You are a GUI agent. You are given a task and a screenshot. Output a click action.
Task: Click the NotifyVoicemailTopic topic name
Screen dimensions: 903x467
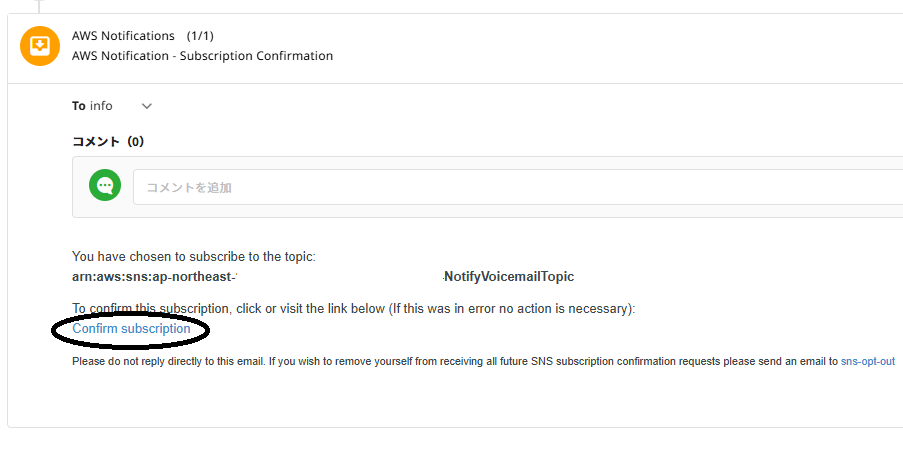pyautogui.click(x=509, y=276)
